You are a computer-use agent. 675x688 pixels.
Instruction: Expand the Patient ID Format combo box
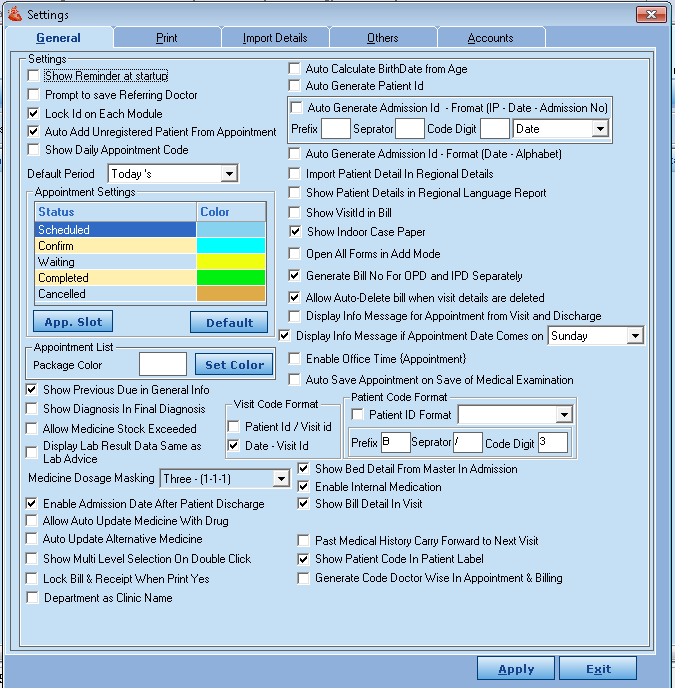564,415
